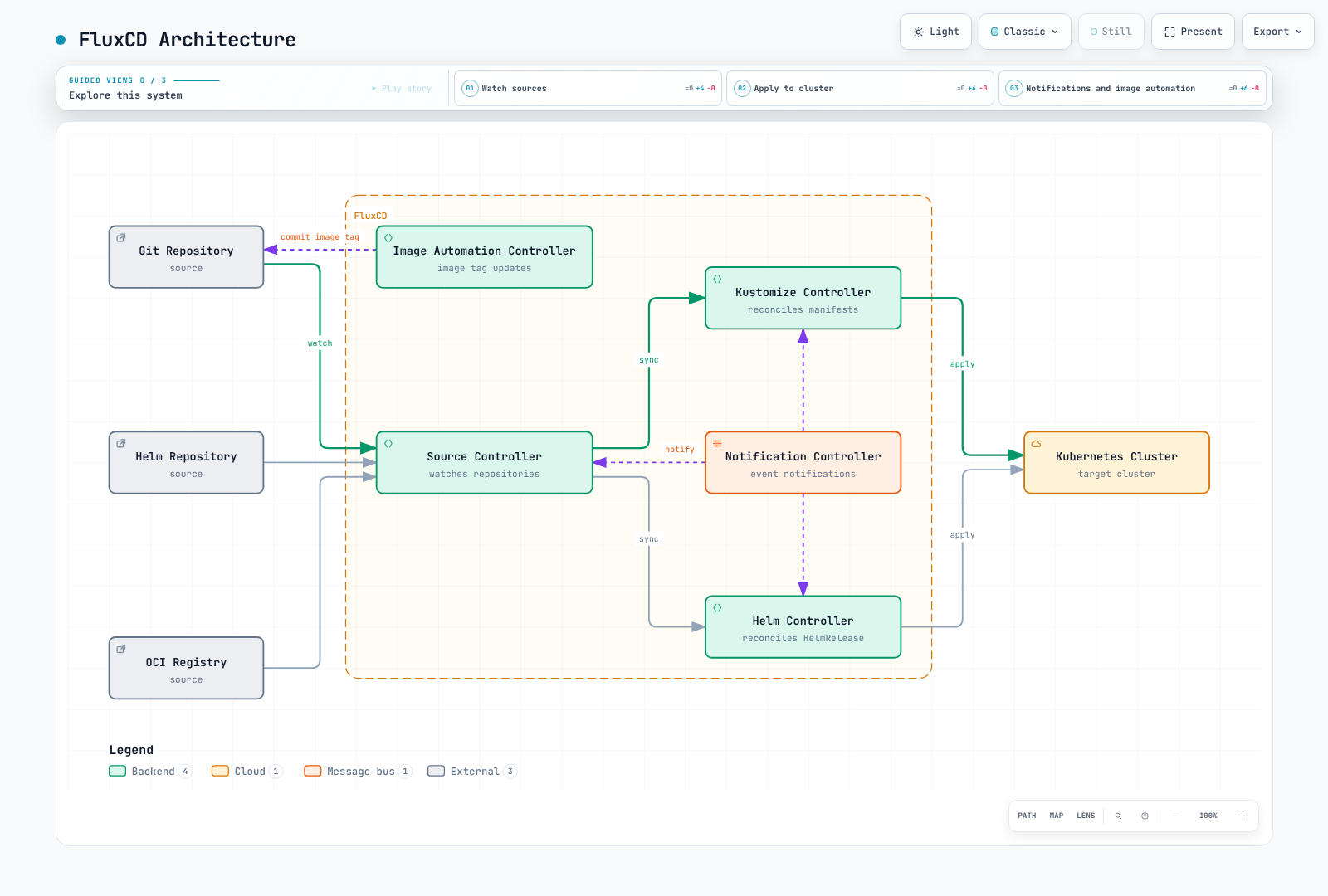Click the fullscreen brackets icon in Present

pos(1169,32)
